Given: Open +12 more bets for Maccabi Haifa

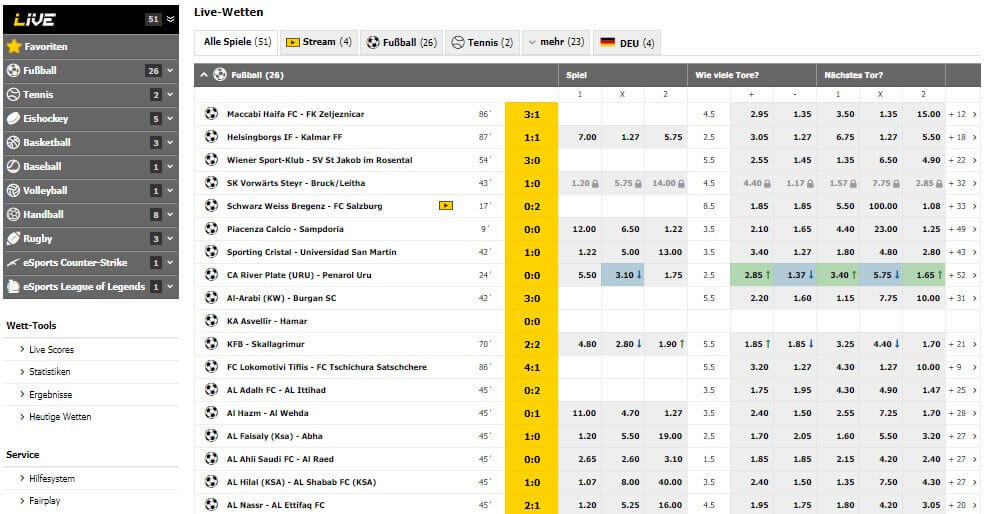Looking at the screenshot, I should pos(962,114).
